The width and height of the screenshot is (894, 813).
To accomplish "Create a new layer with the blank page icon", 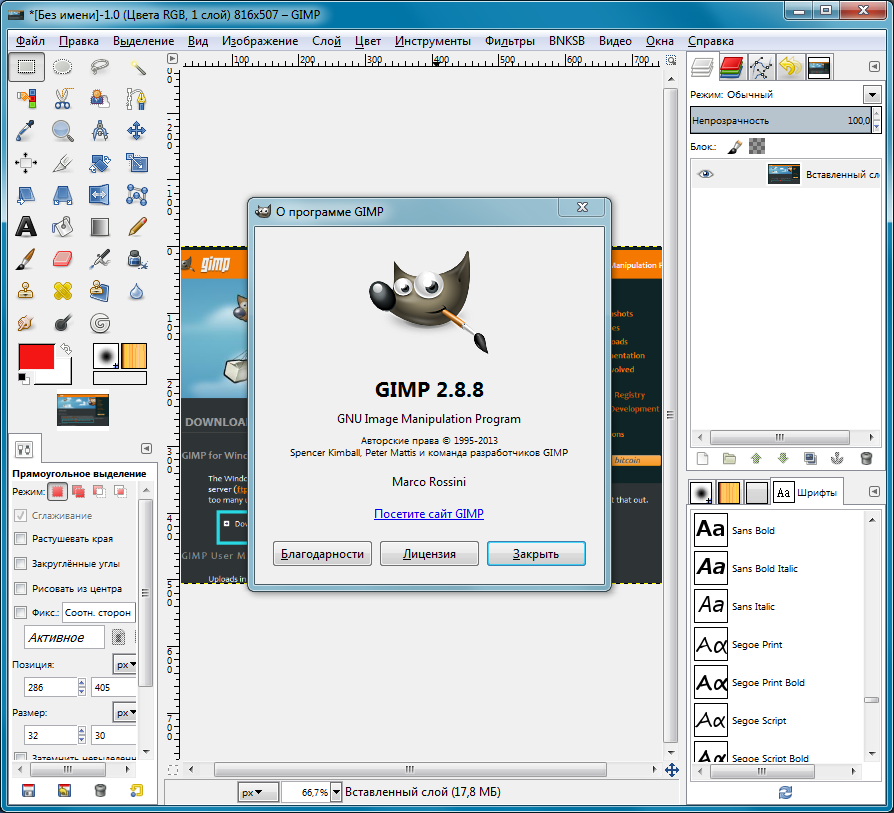I will (702, 458).
